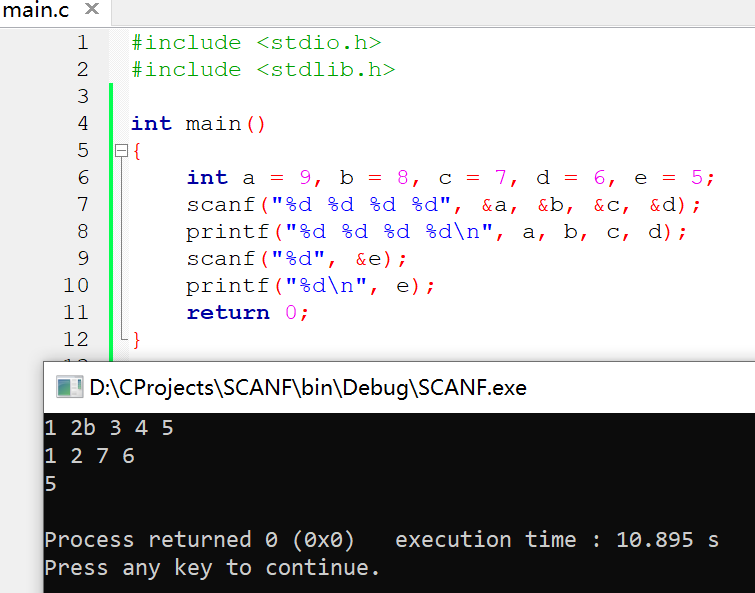Click line number 1 in gutter
The width and height of the screenshot is (755, 593).
[x=83, y=43]
